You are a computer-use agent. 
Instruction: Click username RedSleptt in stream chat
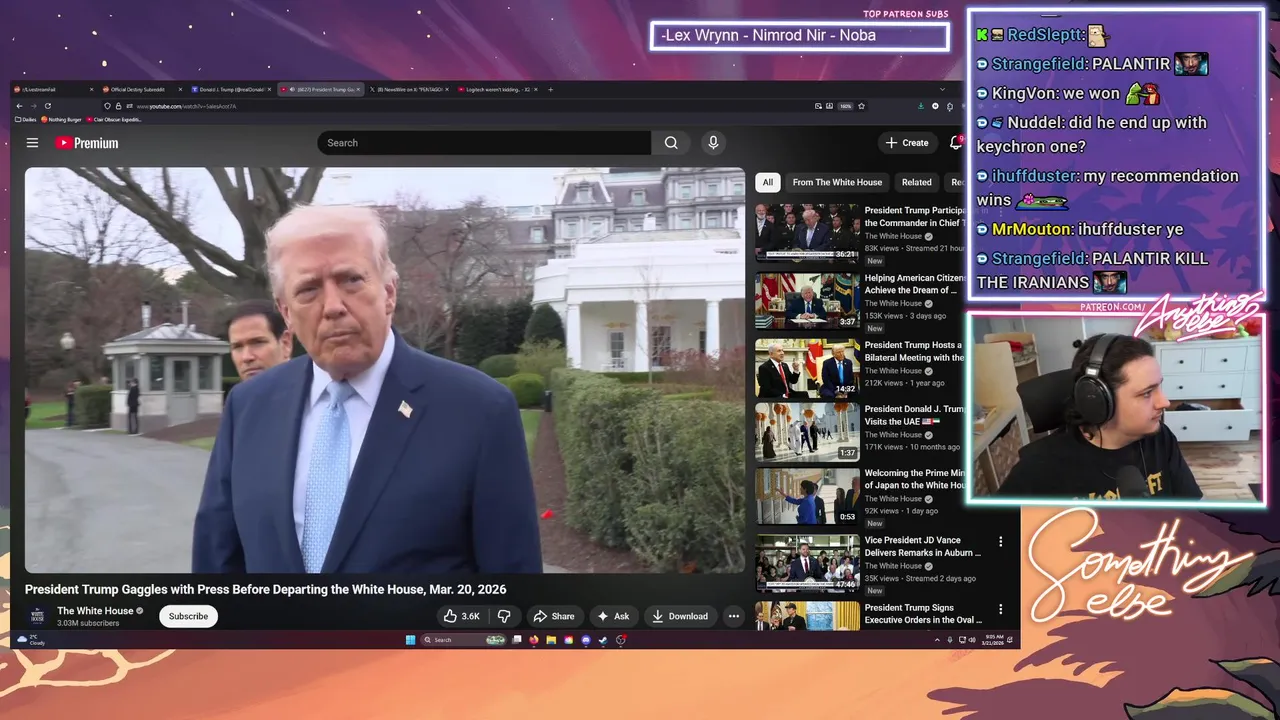pyautogui.click(x=1046, y=34)
